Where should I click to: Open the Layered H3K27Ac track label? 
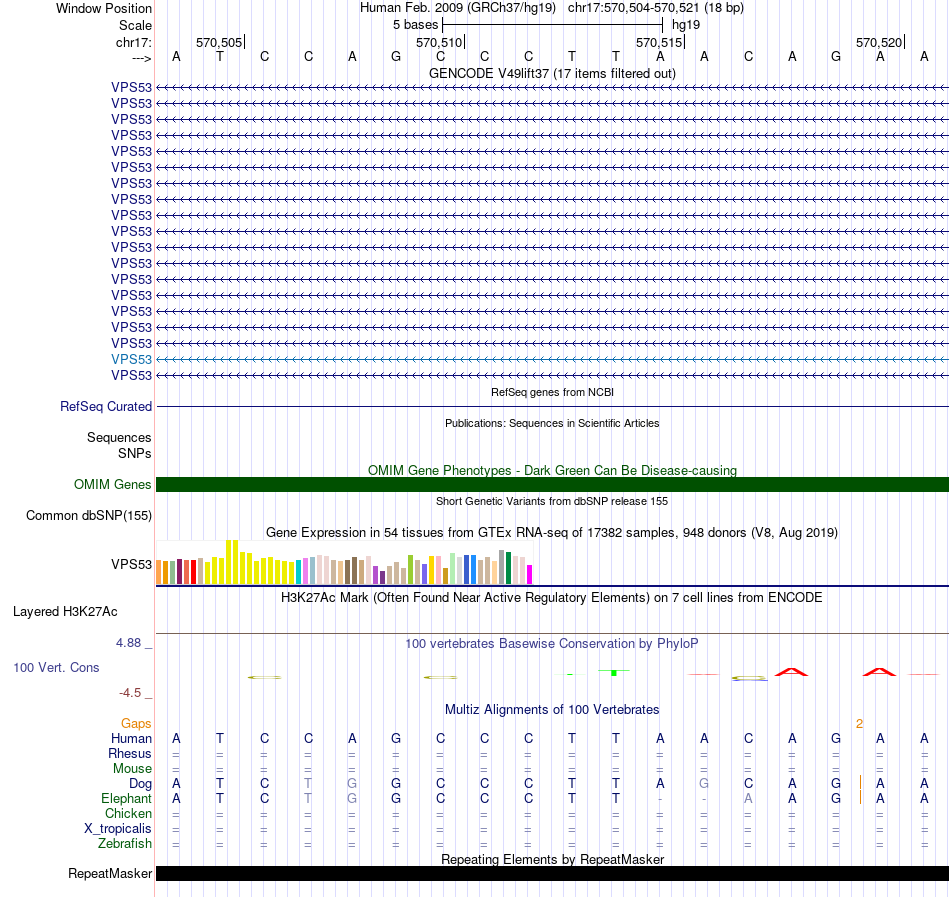pos(65,612)
